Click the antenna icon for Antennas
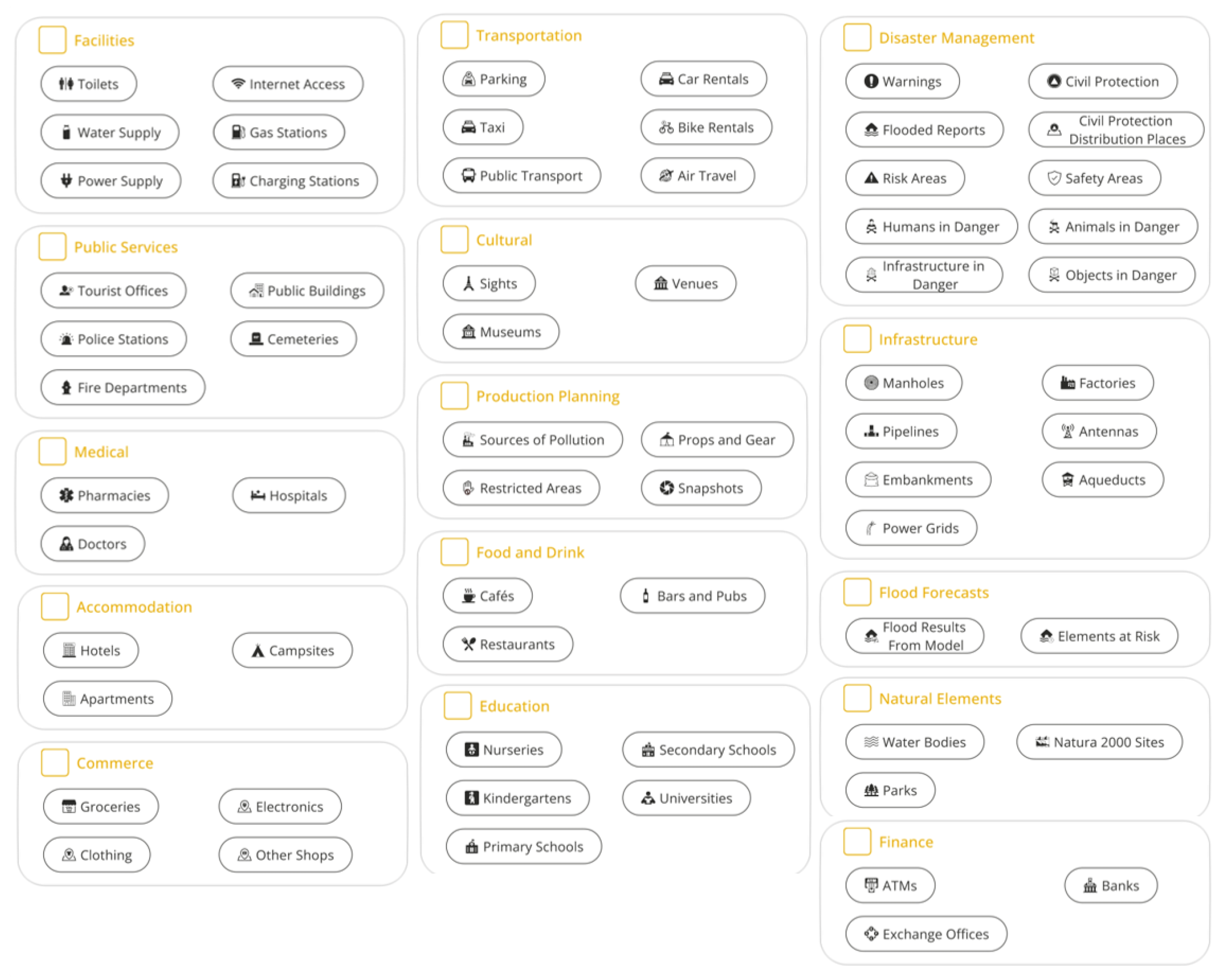1225x980 pixels. pyautogui.click(x=1067, y=432)
